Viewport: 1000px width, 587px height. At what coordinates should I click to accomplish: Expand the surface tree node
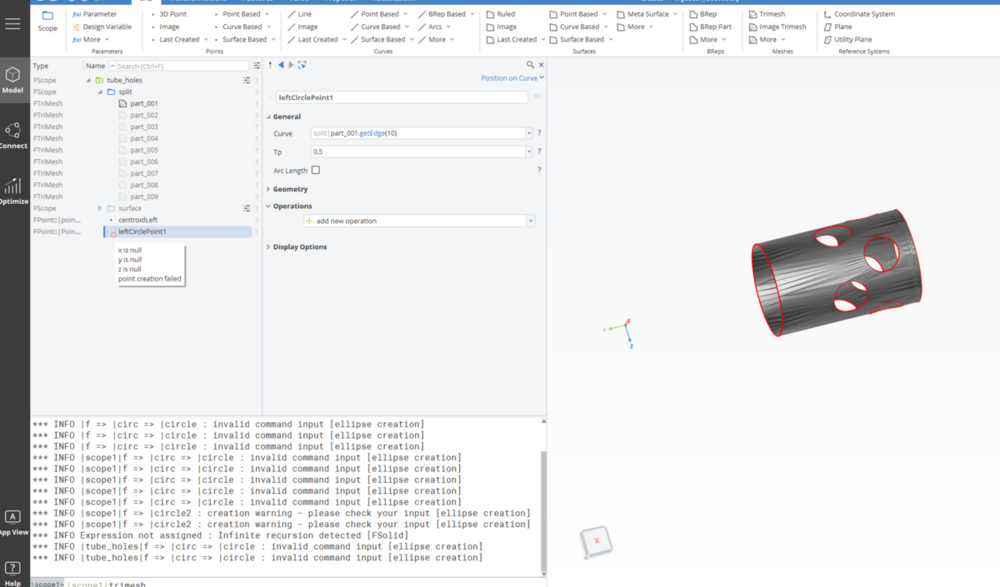coord(98,208)
